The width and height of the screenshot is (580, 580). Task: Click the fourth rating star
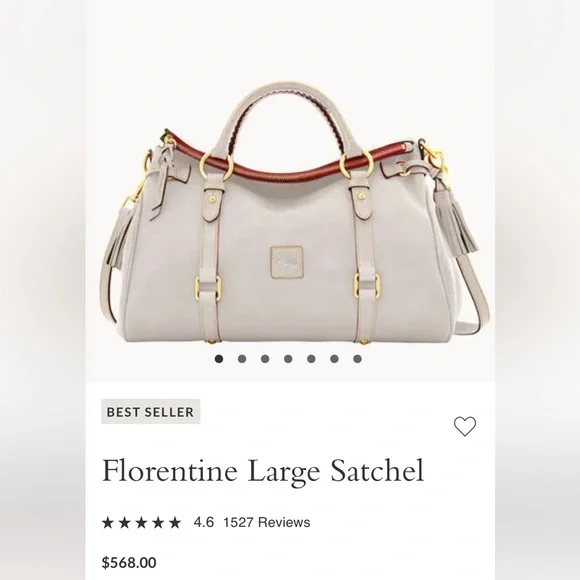158,522
